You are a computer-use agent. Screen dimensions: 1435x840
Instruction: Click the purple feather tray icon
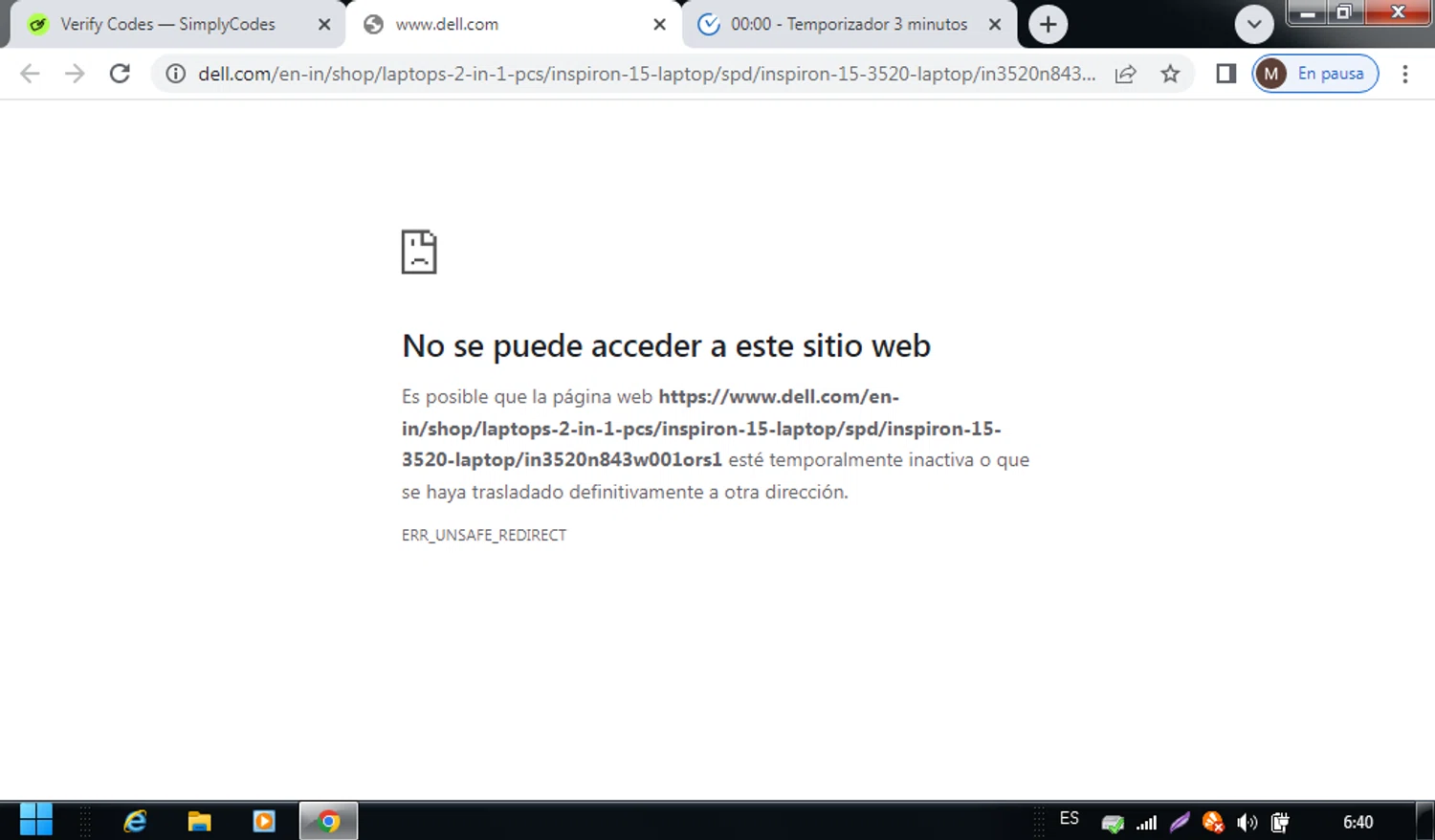1180,822
